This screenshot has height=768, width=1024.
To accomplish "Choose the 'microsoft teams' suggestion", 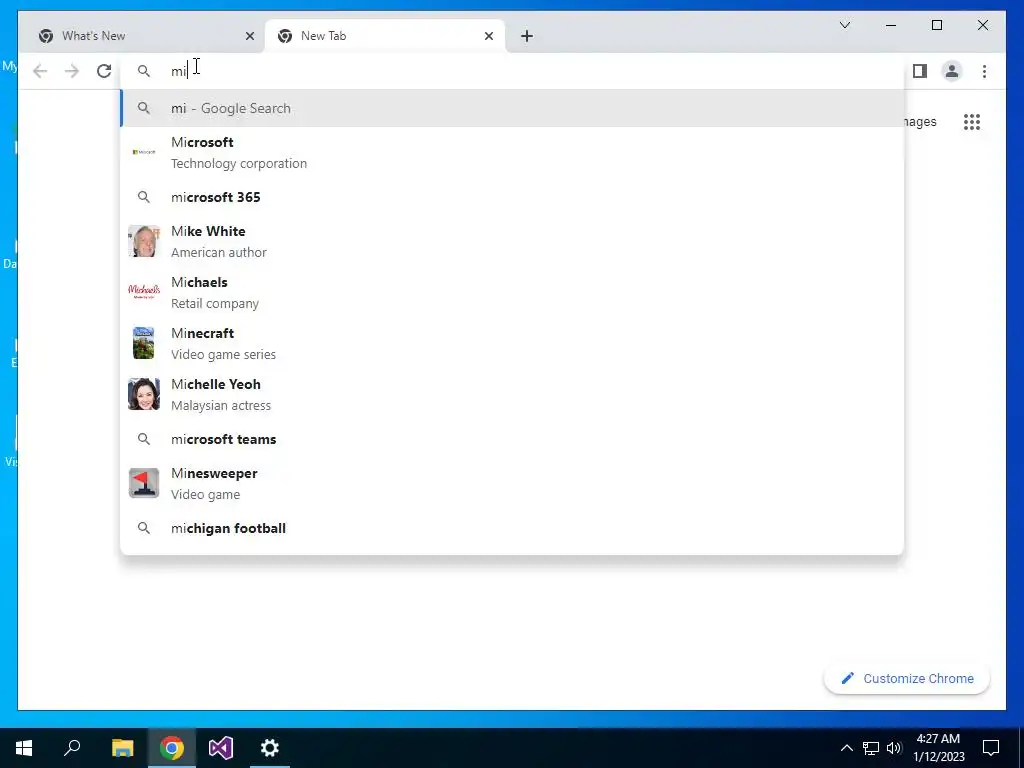I will point(512,440).
